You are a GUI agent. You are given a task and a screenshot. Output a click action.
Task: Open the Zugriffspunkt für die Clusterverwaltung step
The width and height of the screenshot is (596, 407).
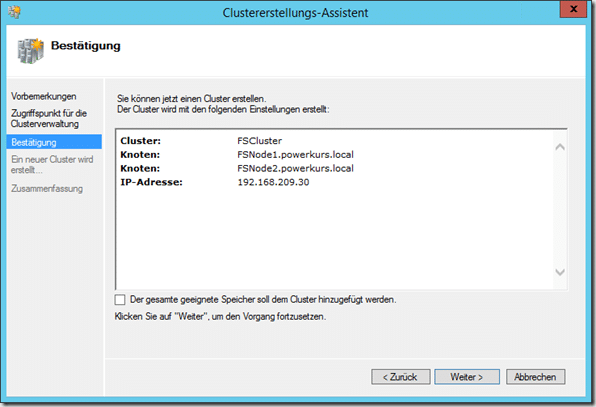pos(49,119)
